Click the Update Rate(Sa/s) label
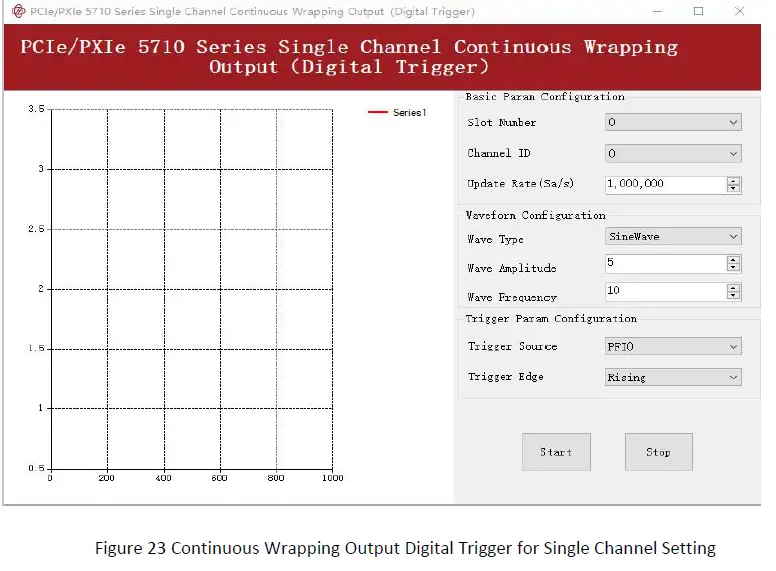 [x=521, y=184]
